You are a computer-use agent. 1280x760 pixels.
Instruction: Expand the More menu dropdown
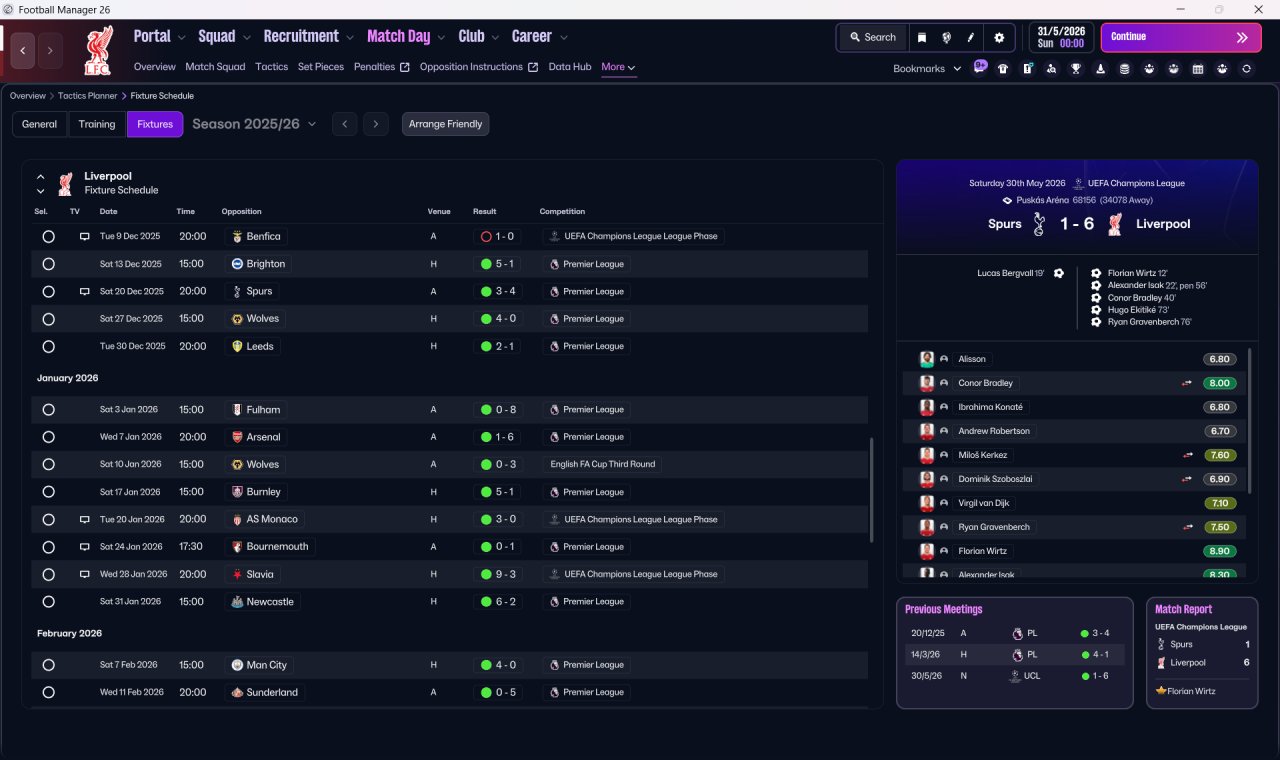pyautogui.click(x=618, y=67)
